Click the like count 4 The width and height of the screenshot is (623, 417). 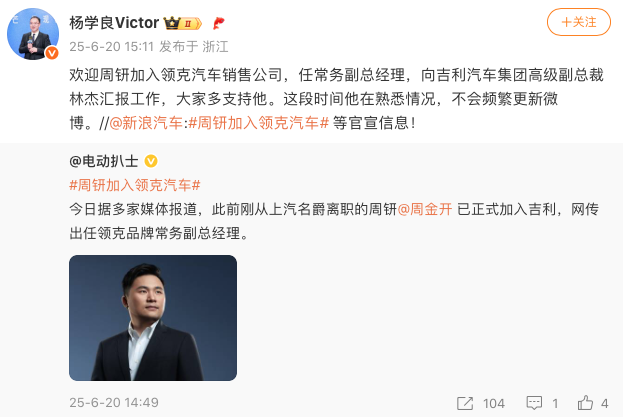(604, 403)
